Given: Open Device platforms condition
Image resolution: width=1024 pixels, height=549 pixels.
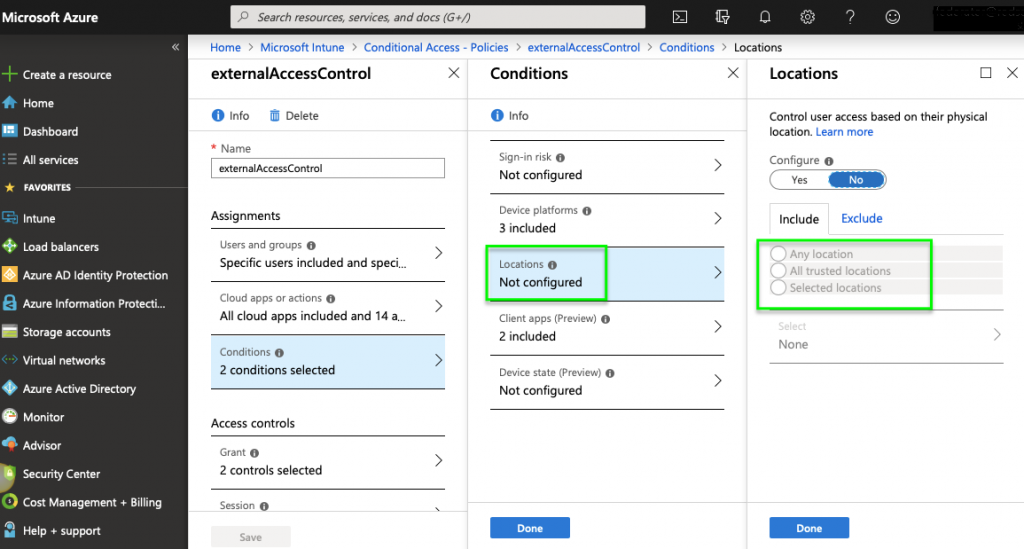Looking at the screenshot, I should 607,220.
